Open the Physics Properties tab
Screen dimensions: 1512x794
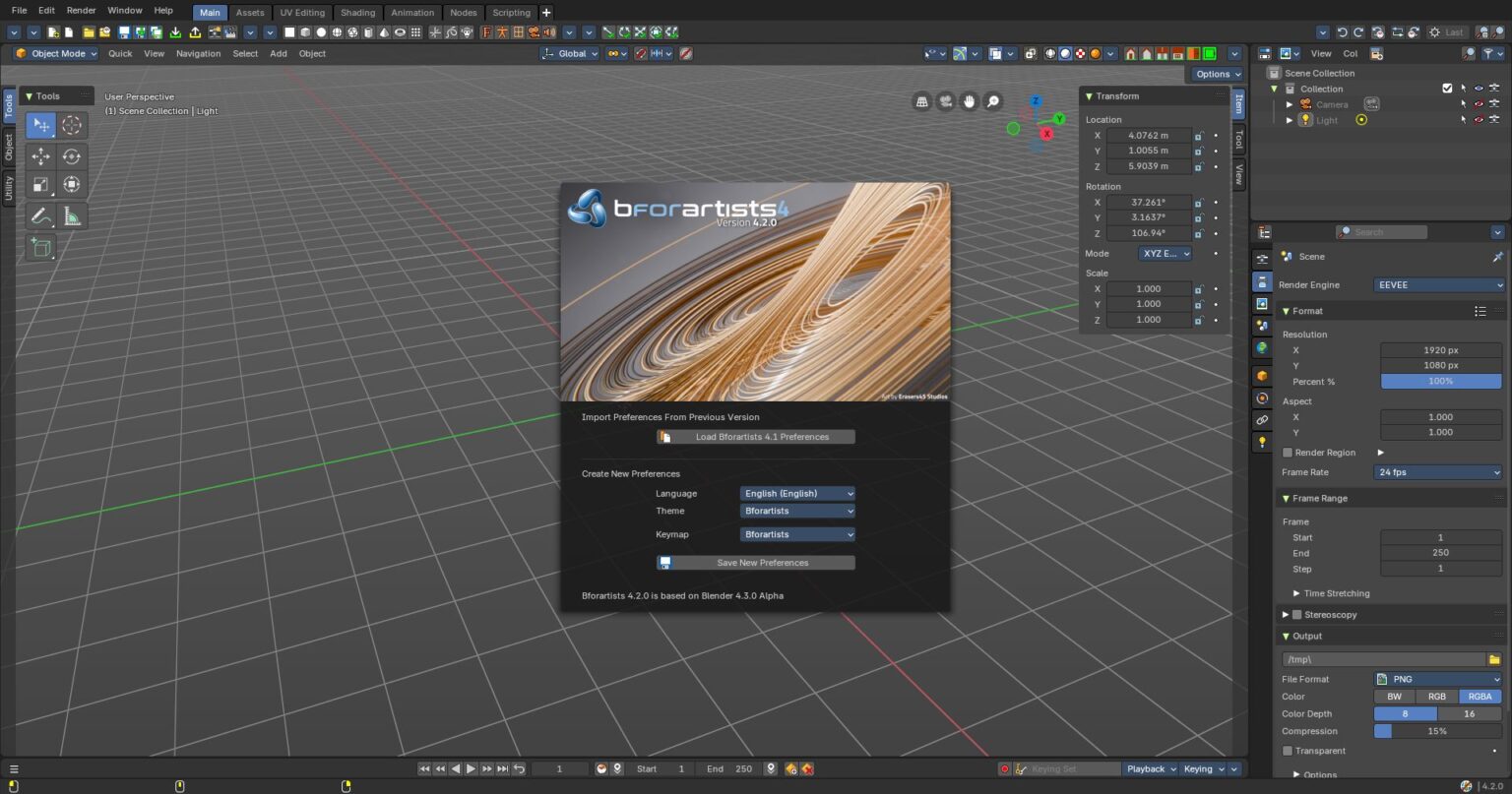click(x=1263, y=397)
